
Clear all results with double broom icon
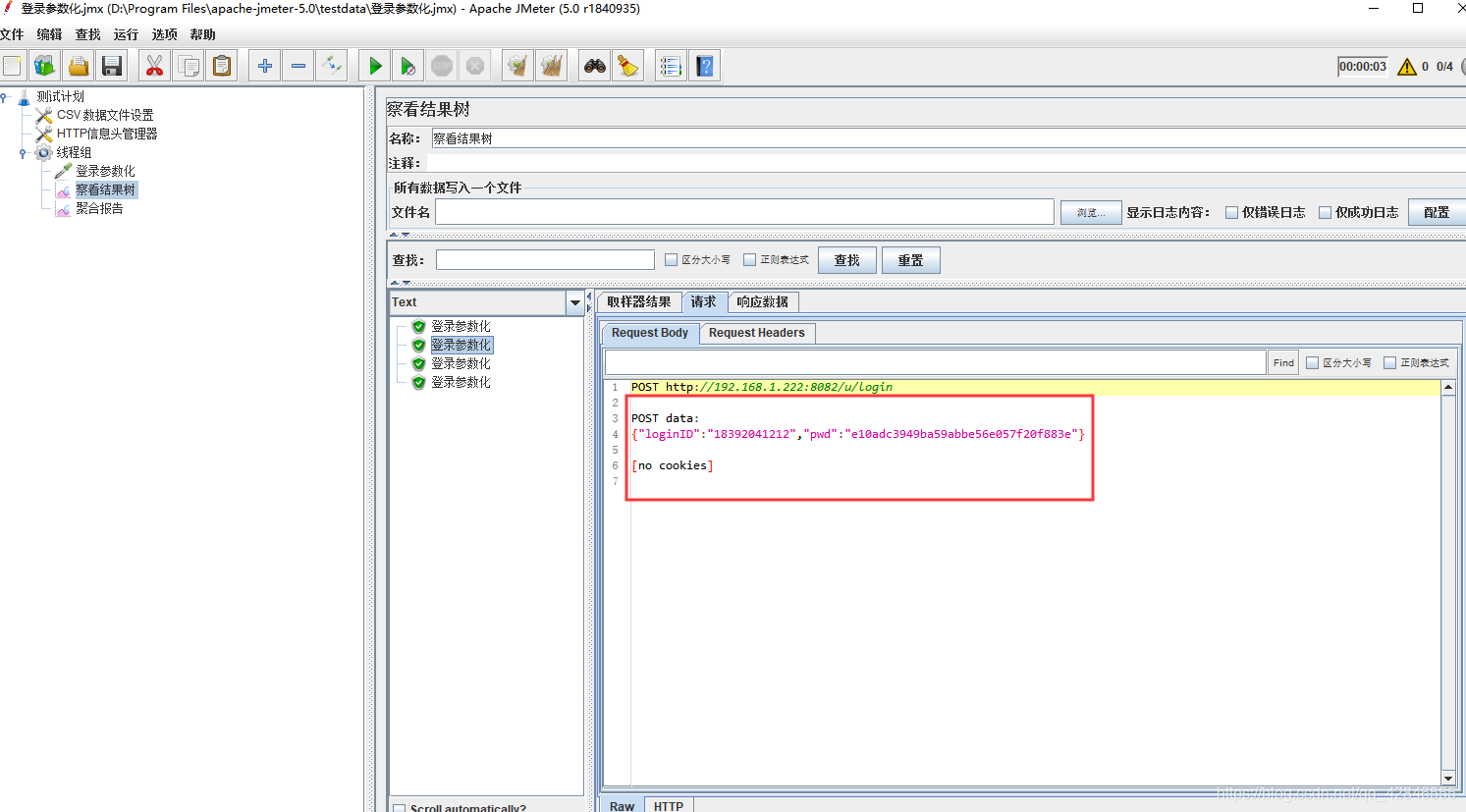coord(552,66)
